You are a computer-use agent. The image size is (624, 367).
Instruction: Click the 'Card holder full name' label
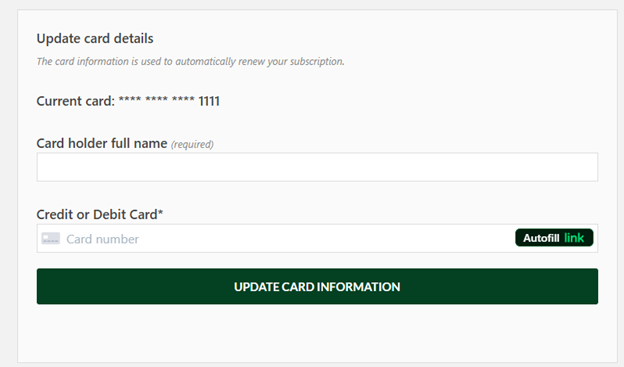coord(102,143)
